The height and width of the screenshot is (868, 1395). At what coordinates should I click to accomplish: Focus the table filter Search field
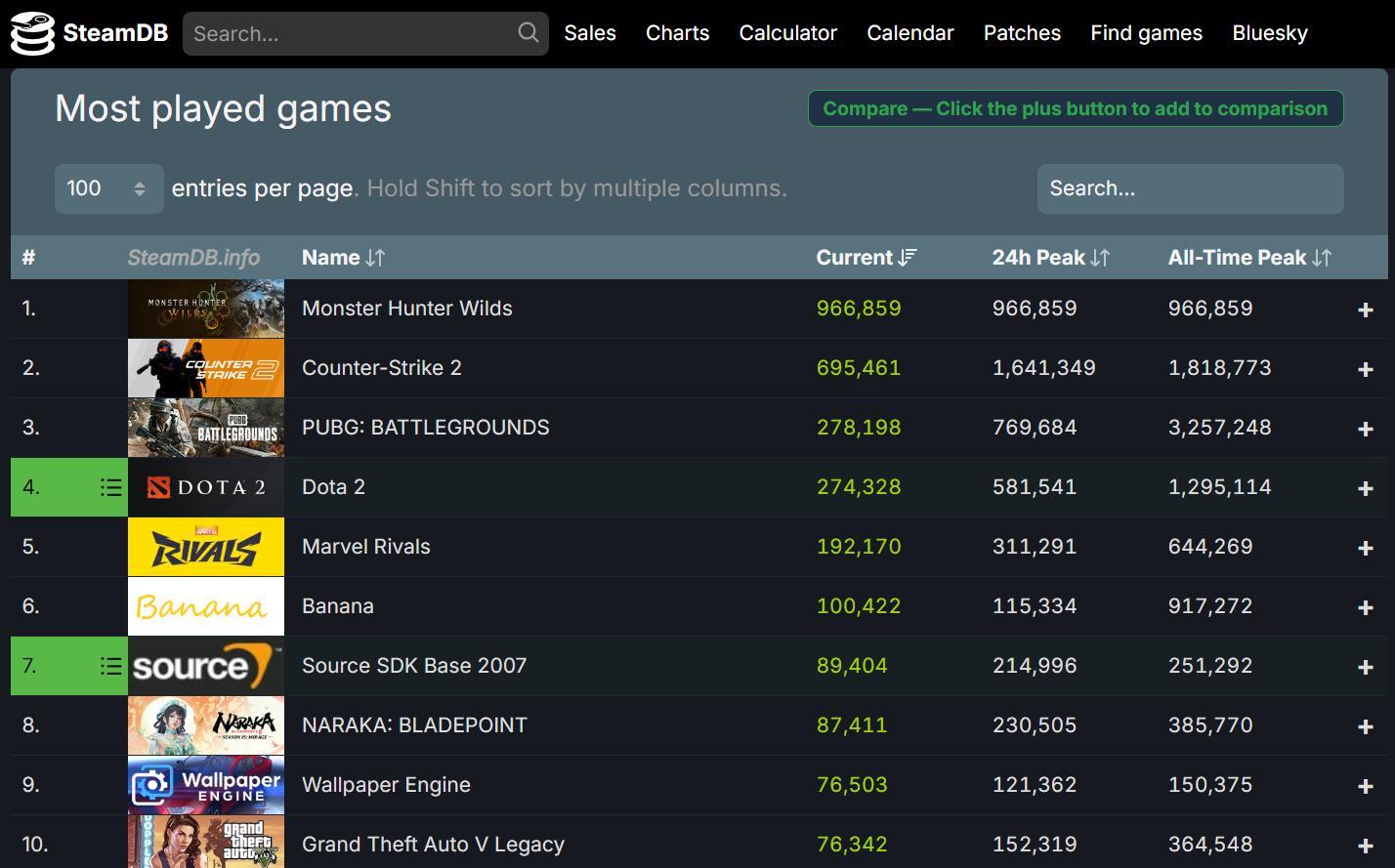[x=1190, y=188]
